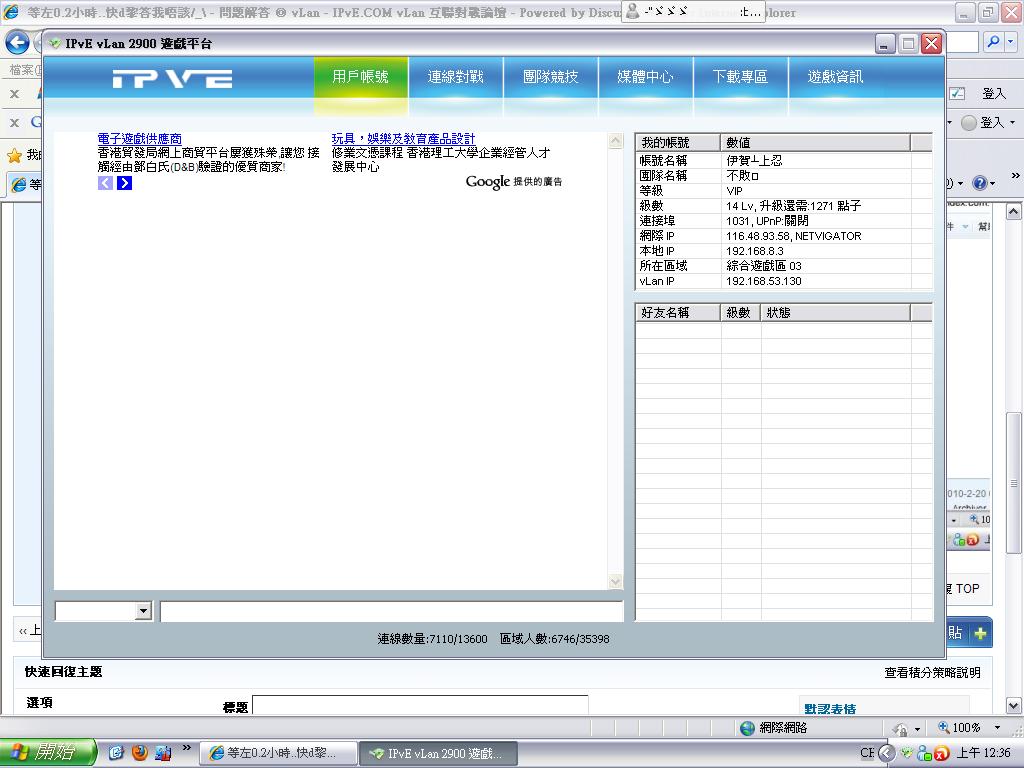Screen dimensions: 1024x768
Task: Launch Internet Explorer from Quick Launch
Action: click(116, 753)
